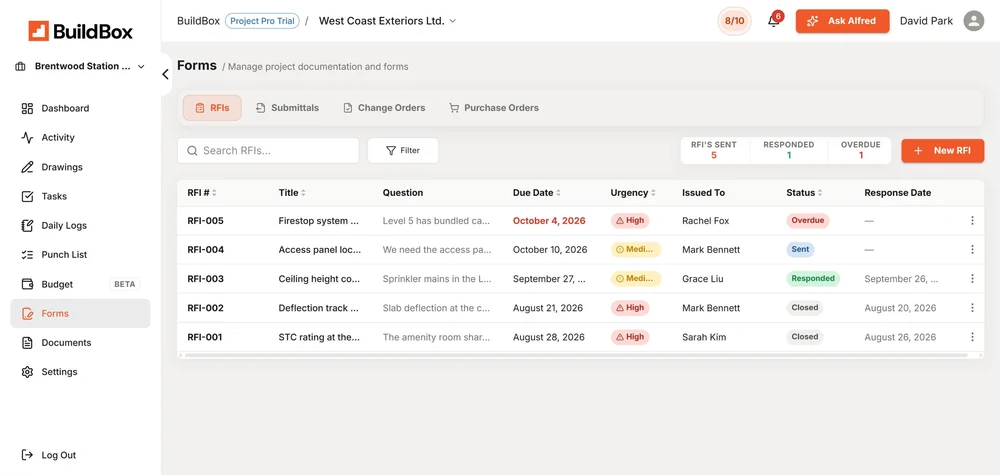1000x475 pixels.
Task: Sort by Due Date column
Action: click(537, 193)
